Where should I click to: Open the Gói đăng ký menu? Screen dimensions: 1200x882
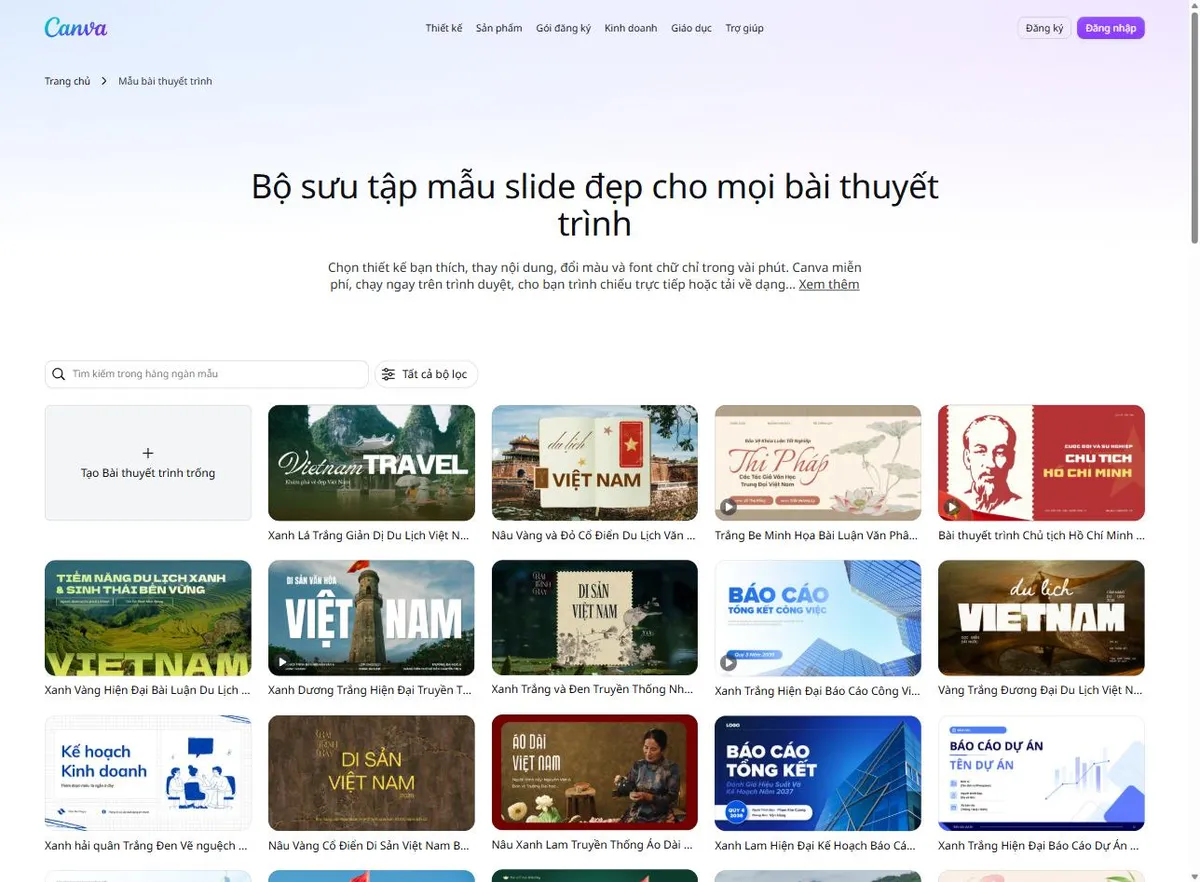coord(563,28)
